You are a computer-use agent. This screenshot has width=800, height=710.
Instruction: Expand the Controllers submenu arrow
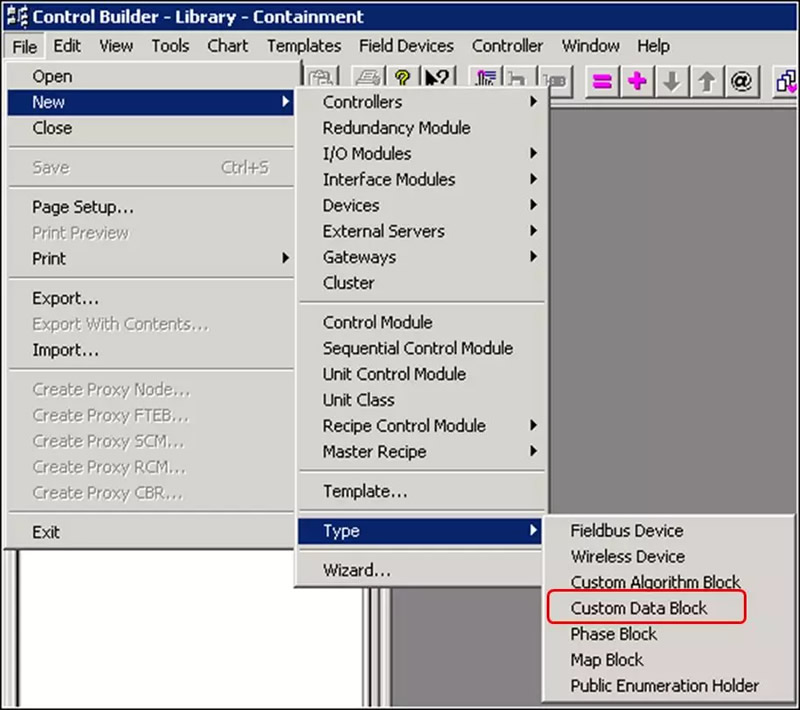(x=533, y=102)
